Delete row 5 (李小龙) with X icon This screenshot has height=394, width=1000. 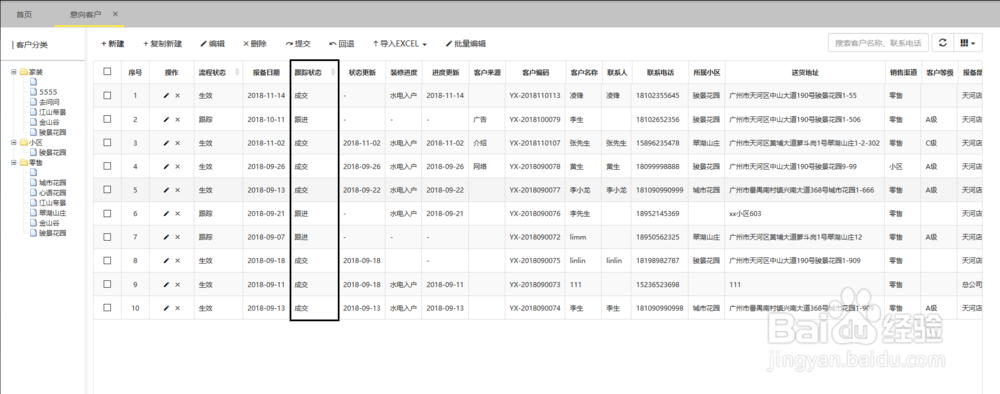point(178,190)
